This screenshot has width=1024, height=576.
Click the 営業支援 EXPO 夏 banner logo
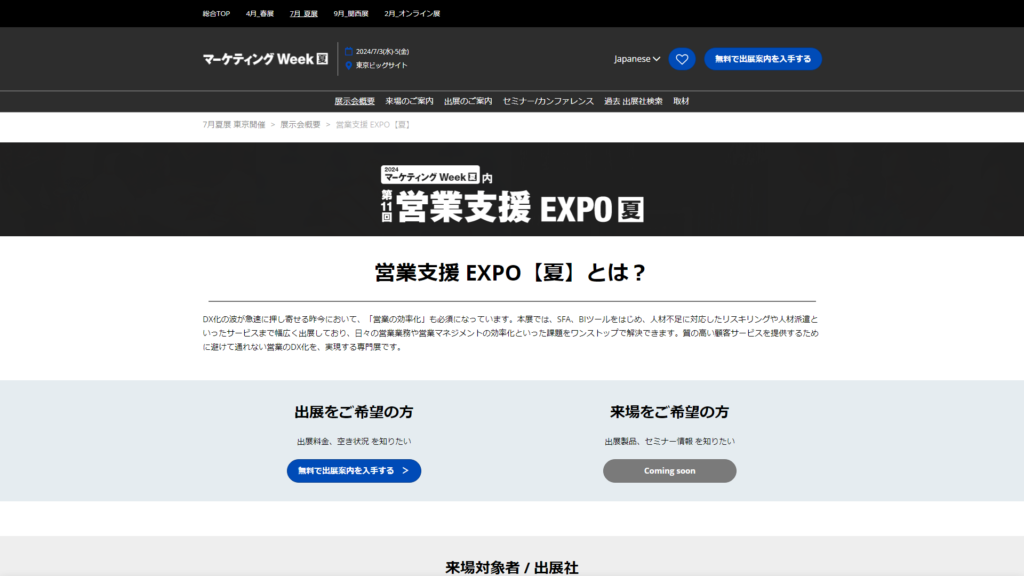coord(513,194)
